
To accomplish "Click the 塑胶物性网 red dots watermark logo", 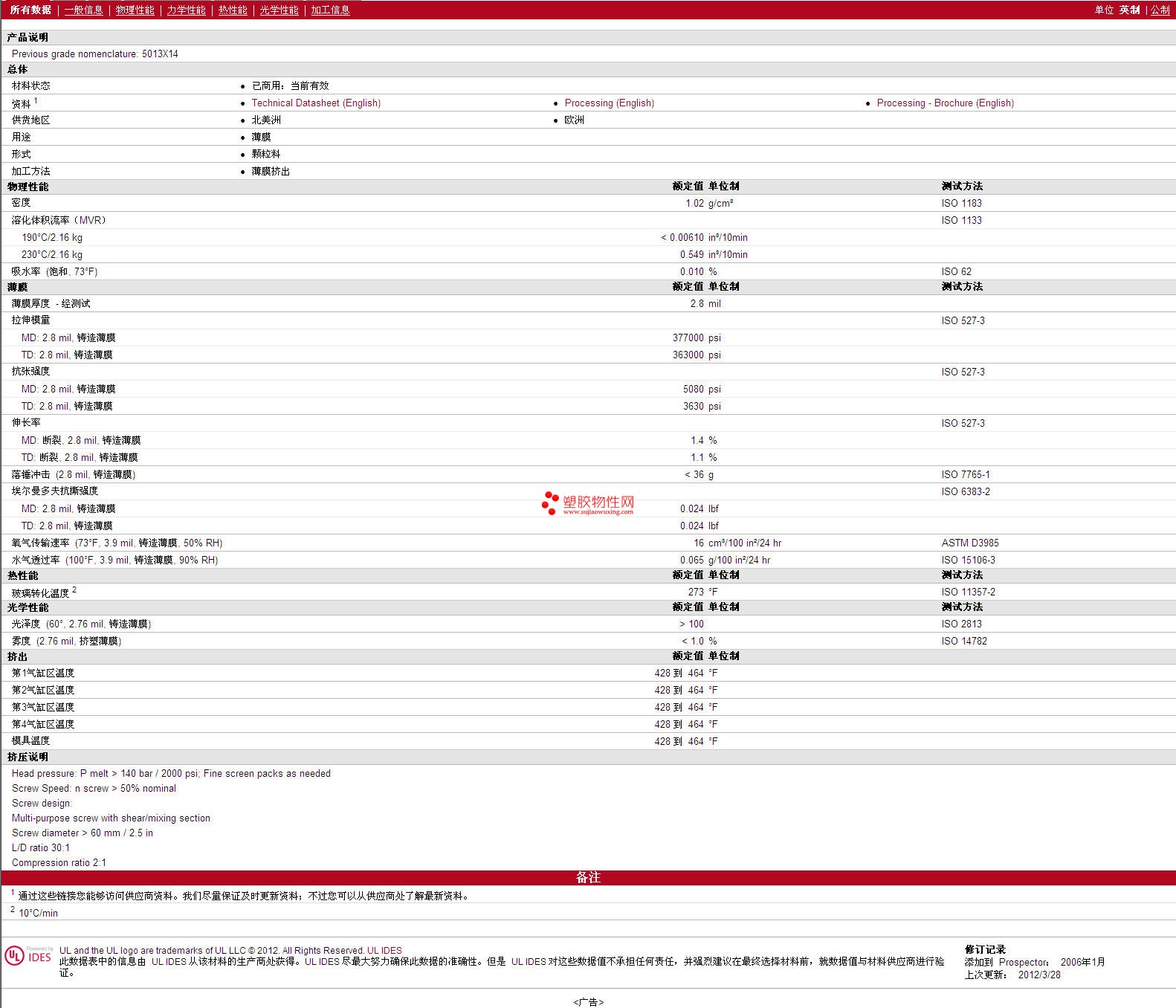I will [550, 503].
